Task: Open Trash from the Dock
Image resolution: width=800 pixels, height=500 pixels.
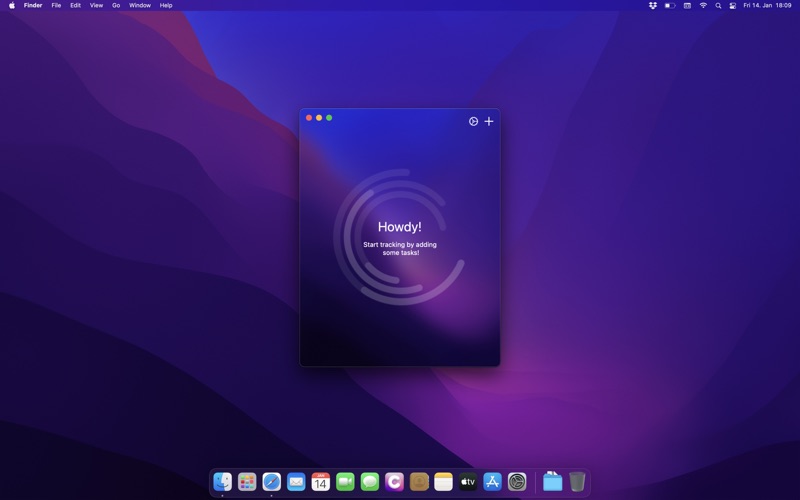Action: click(577, 482)
